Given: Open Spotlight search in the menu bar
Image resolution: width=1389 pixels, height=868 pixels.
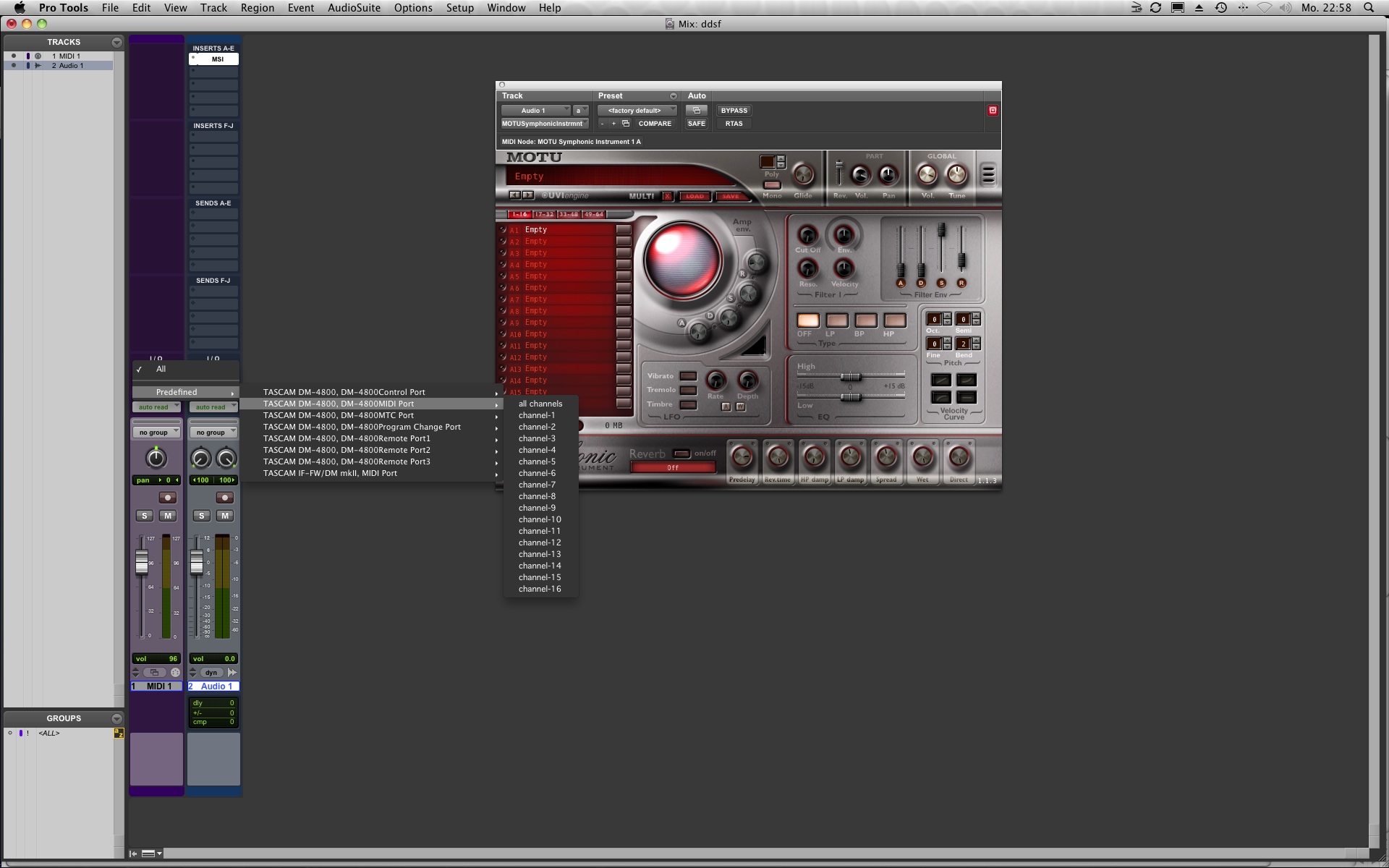Looking at the screenshot, I should pos(1369,7).
